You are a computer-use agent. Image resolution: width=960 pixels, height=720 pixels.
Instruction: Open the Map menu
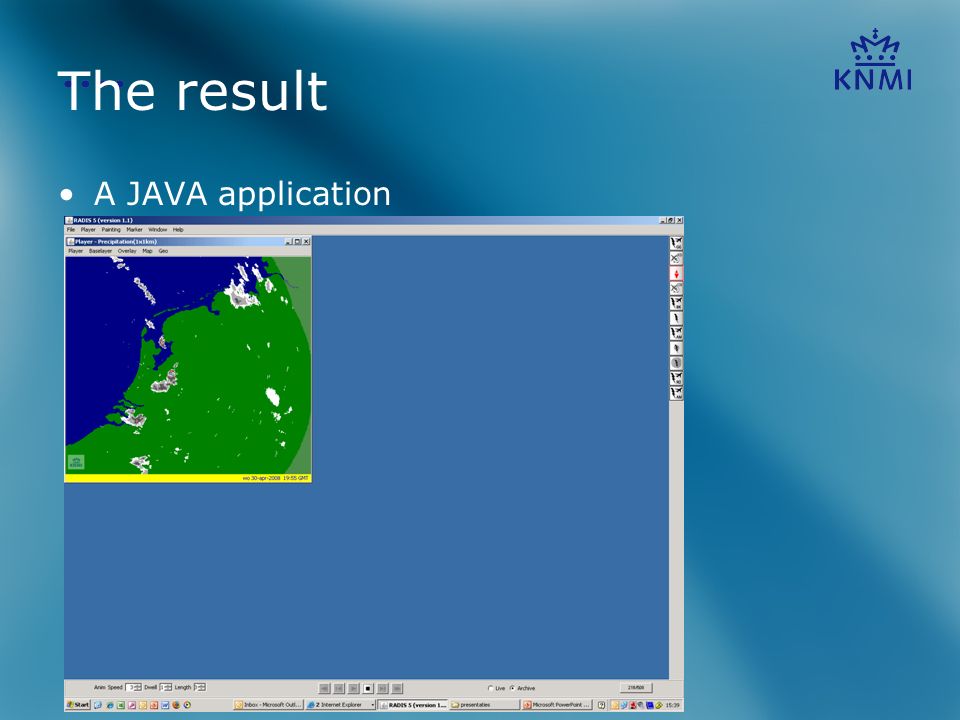pyautogui.click(x=147, y=251)
